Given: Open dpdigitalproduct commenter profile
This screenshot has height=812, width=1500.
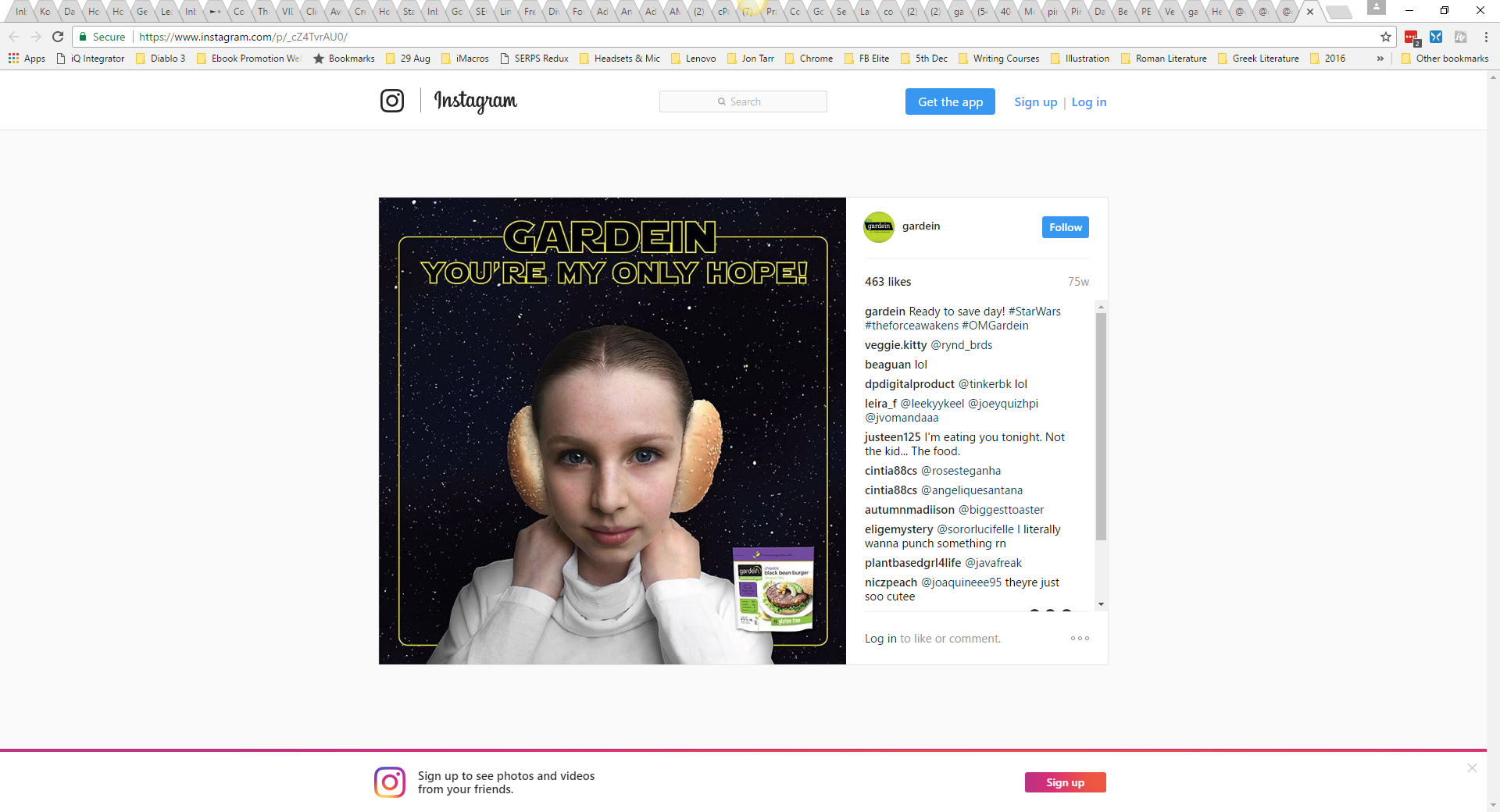Looking at the screenshot, I should 909,384.
